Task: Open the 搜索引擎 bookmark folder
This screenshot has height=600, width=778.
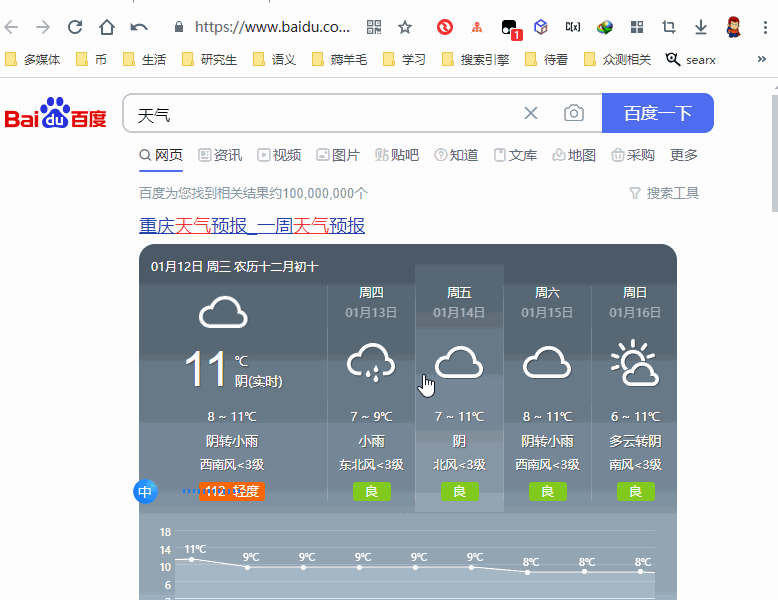Action: coord(475,60)
